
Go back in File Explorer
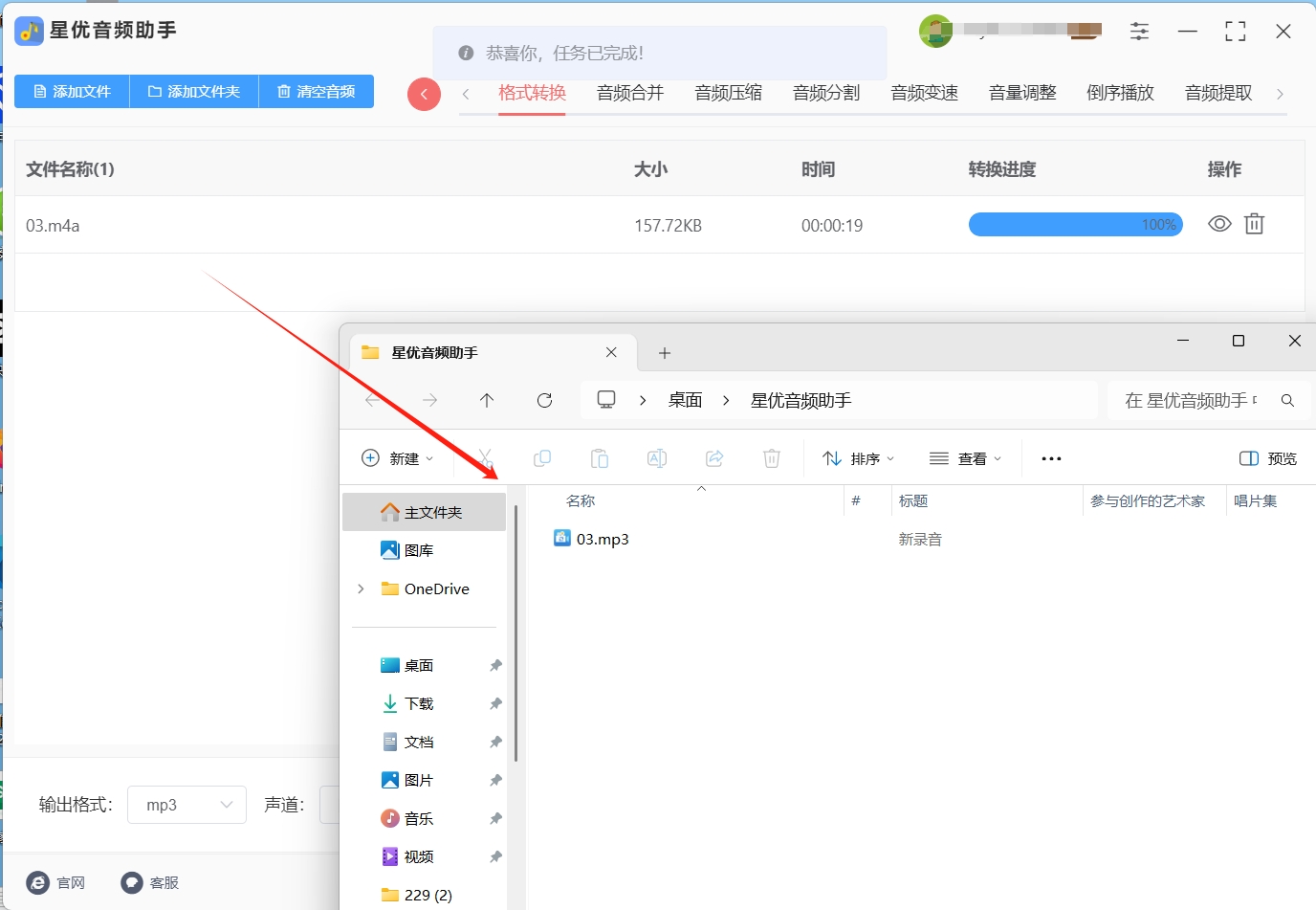[373, 400]
